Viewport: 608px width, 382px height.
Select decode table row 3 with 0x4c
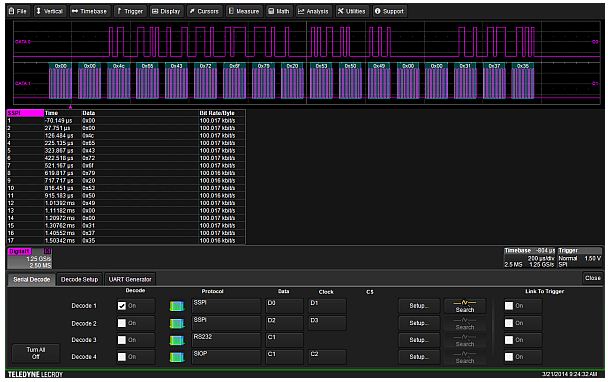[126, 136]
